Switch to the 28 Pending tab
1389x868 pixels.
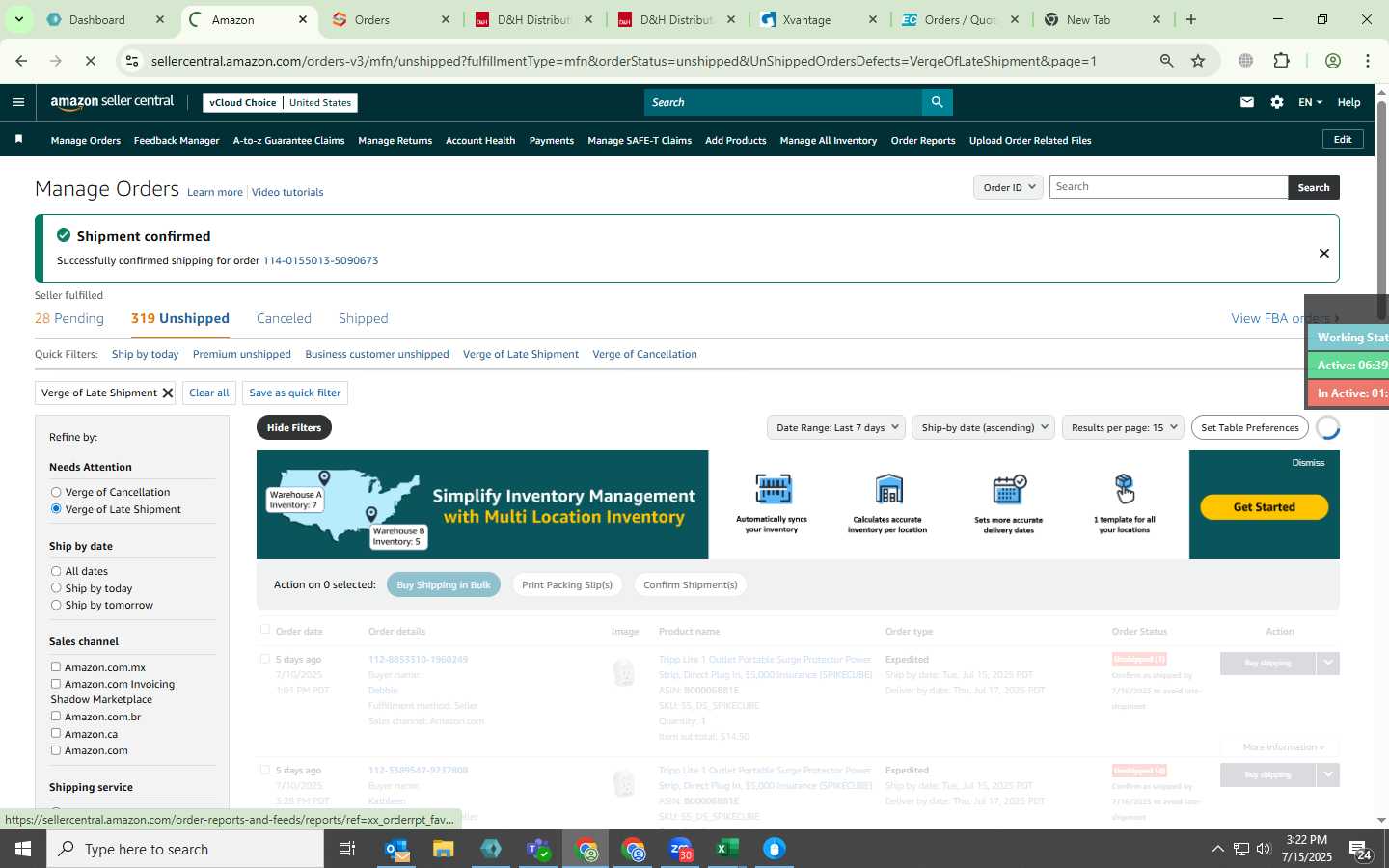tap(69, 318)
